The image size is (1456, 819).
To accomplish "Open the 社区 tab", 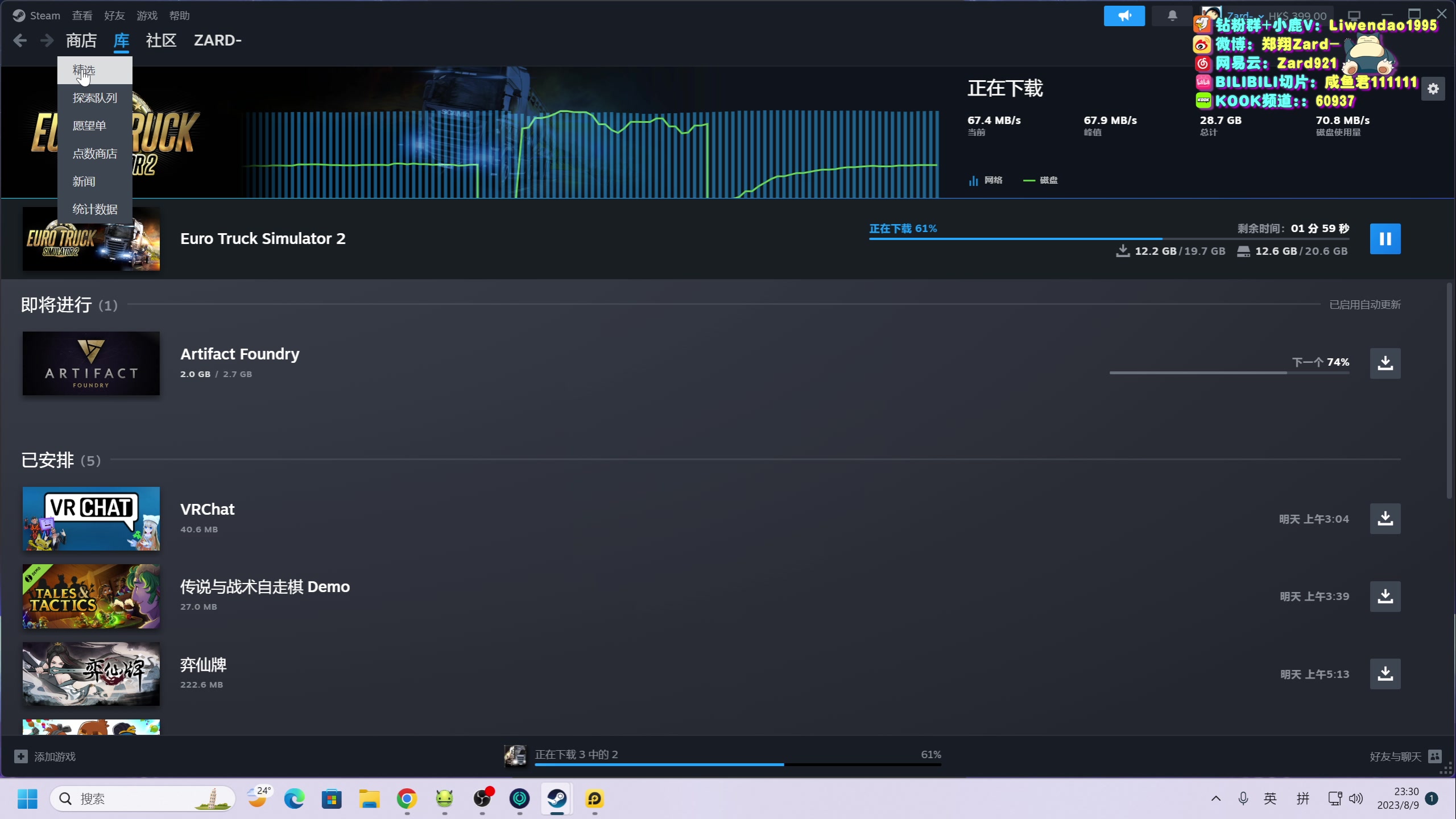I will [x=161, y=40].
